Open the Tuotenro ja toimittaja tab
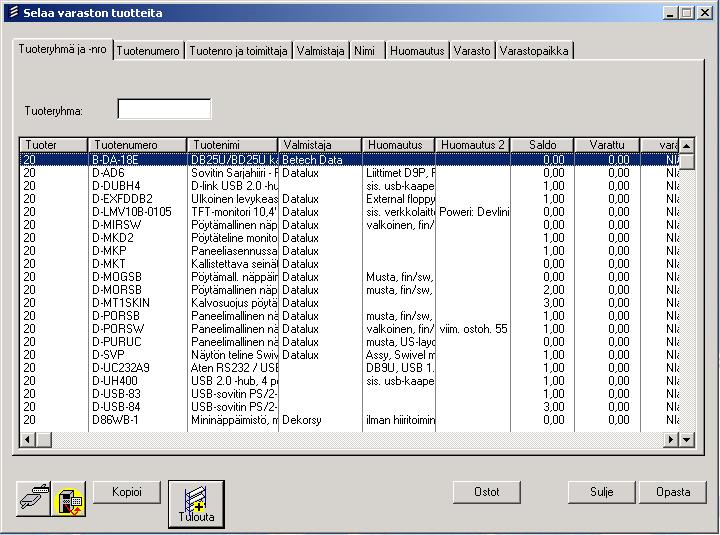The width and height of the screenshot is (720, 535). (x=238, y=51)
